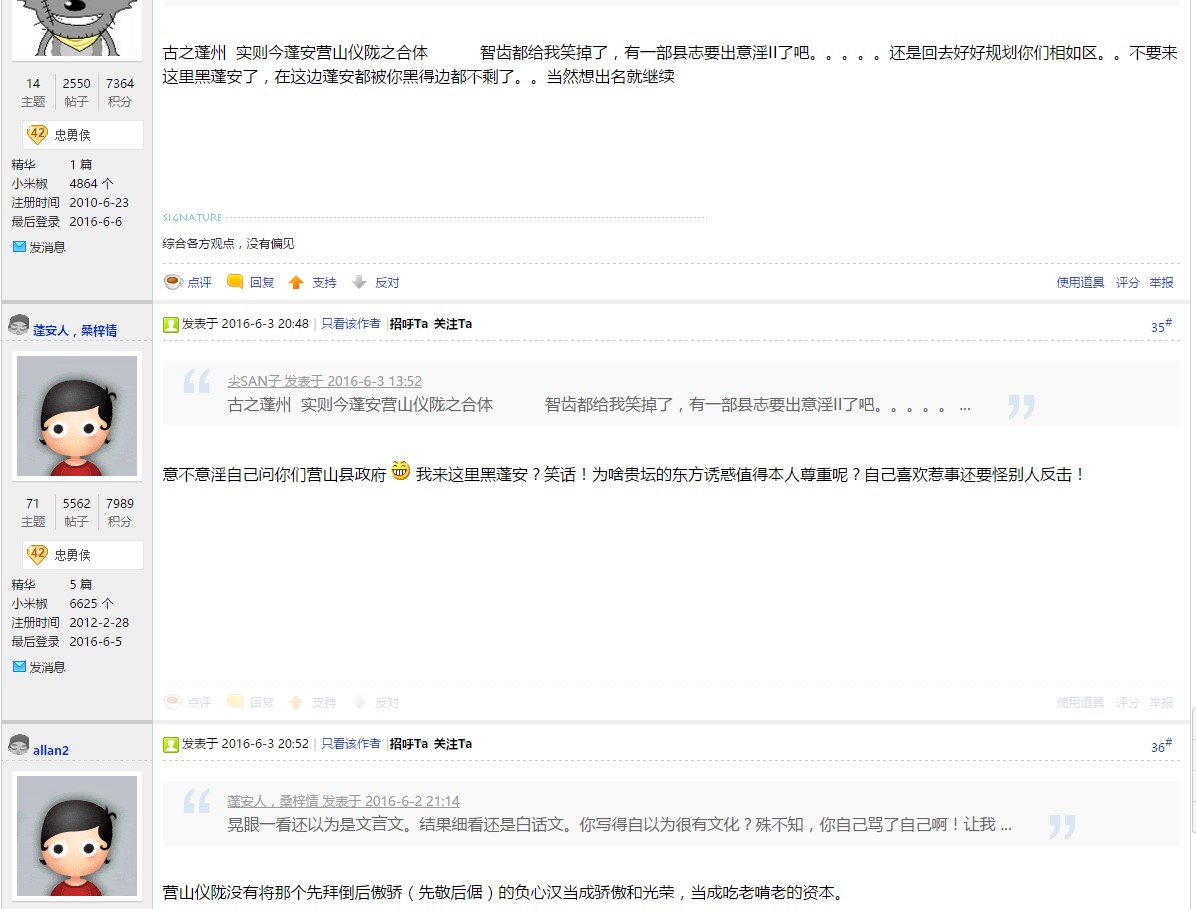Click 关注Ta on post 36
This screenshot has height=909, width=1196.
tap(453, 744)
